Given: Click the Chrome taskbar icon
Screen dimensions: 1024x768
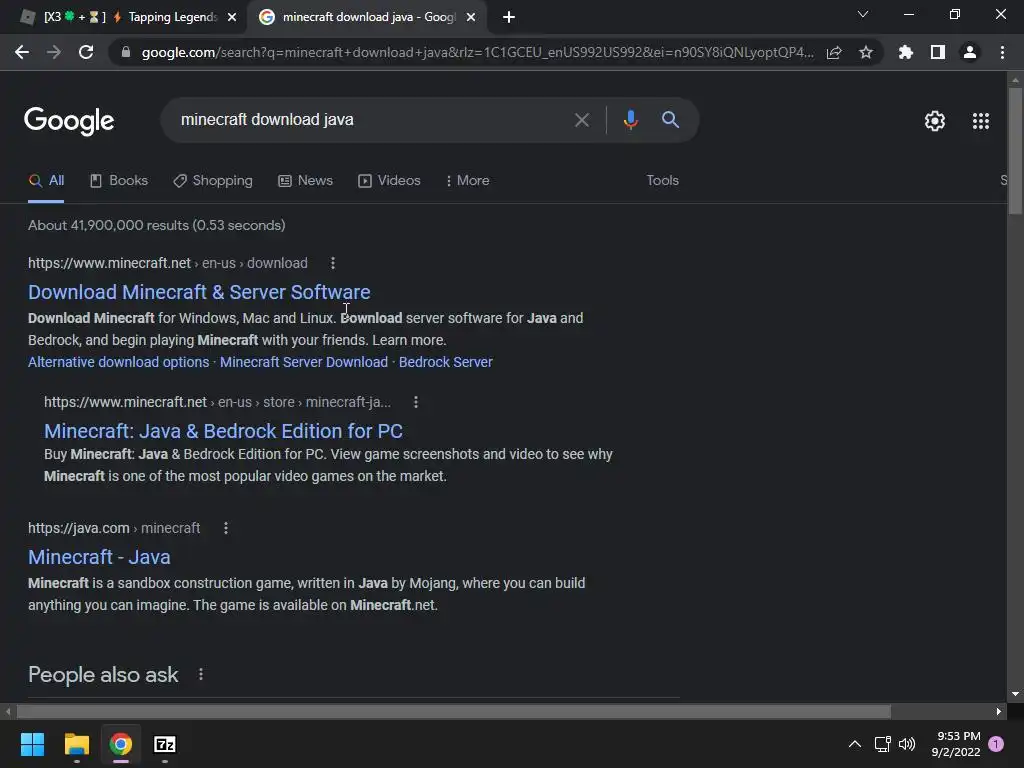Looking at the screenshot, I should 121,744.
